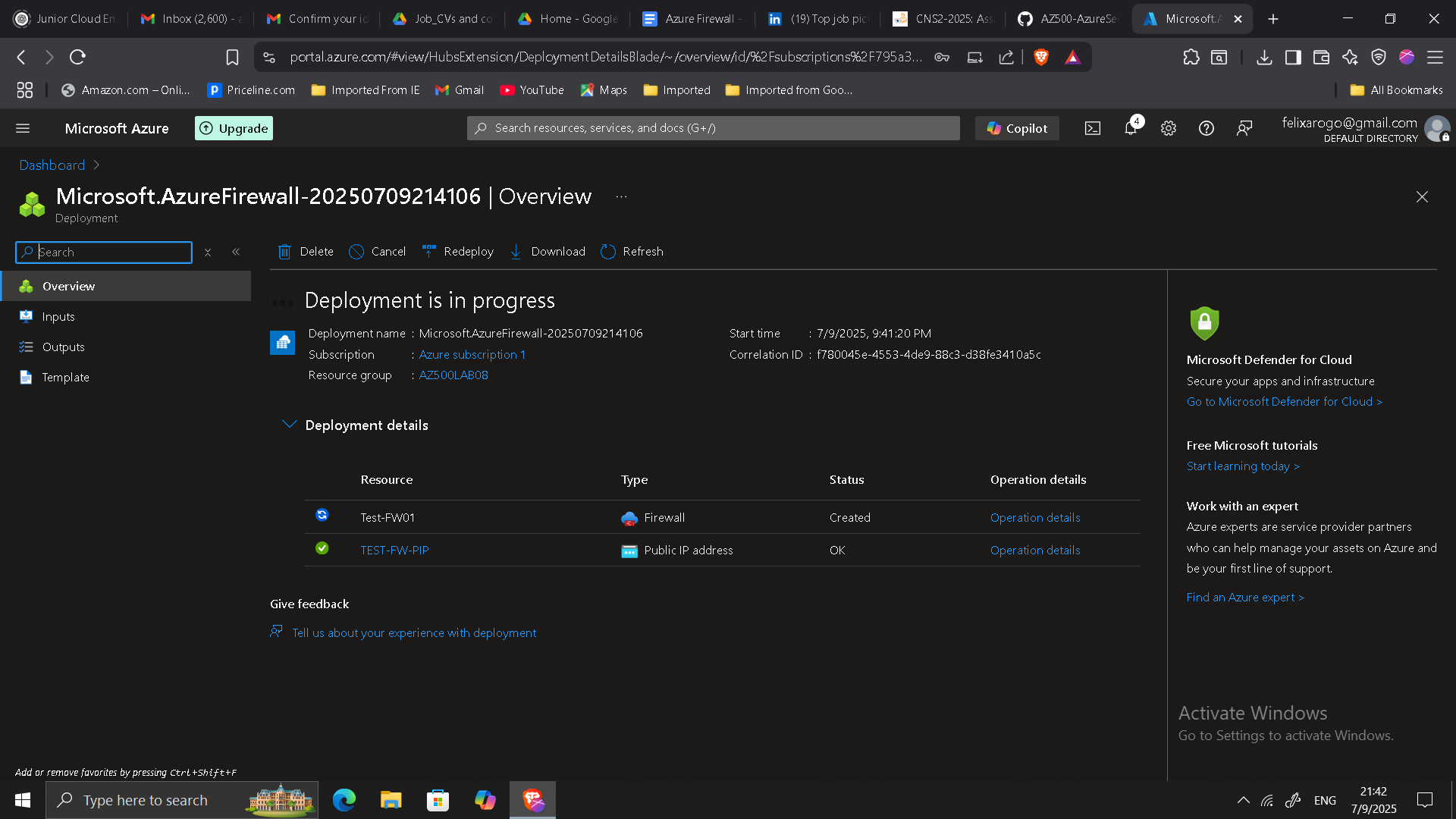
Task: Open the notifications bell
Action: pyautogui.click(x=1130, y=128)
